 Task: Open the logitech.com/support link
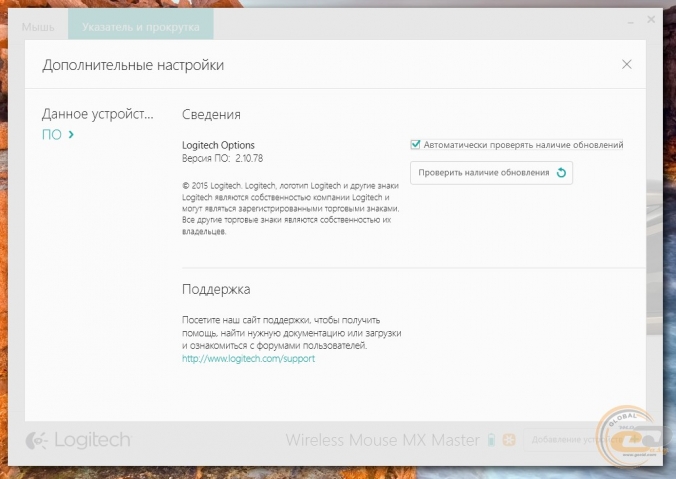point(248,359)
